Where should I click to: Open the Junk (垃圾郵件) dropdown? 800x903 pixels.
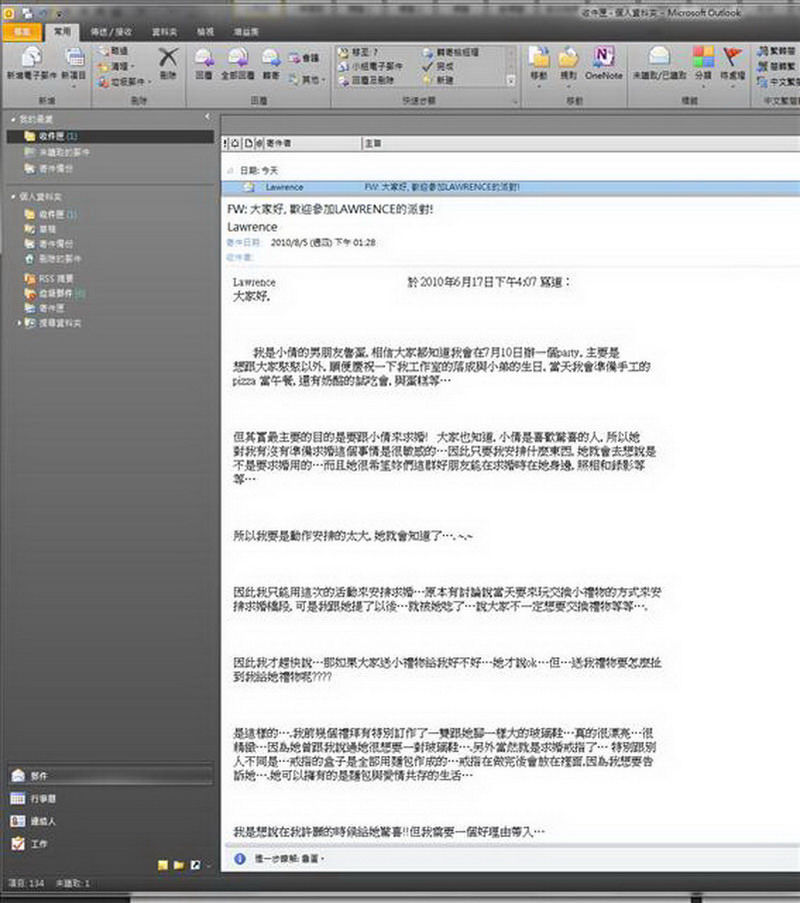pyautogui.click(x=124, y=82)
